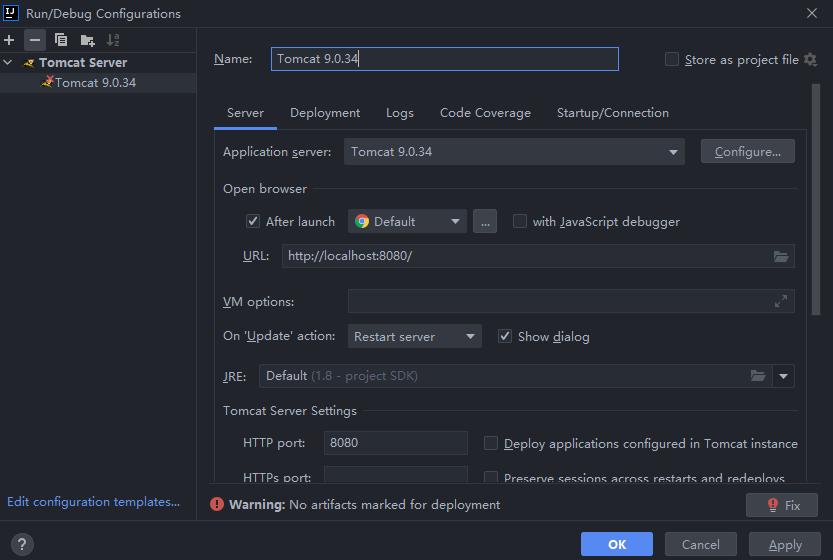The width and height of the screenshot is (833, 560).
Task: Click the Chrome icon in browser dropdown
Action: 362,221
